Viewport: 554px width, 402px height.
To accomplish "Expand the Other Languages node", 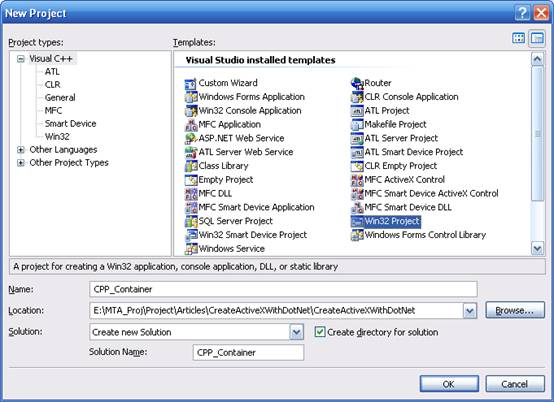I will click(21, 150).
